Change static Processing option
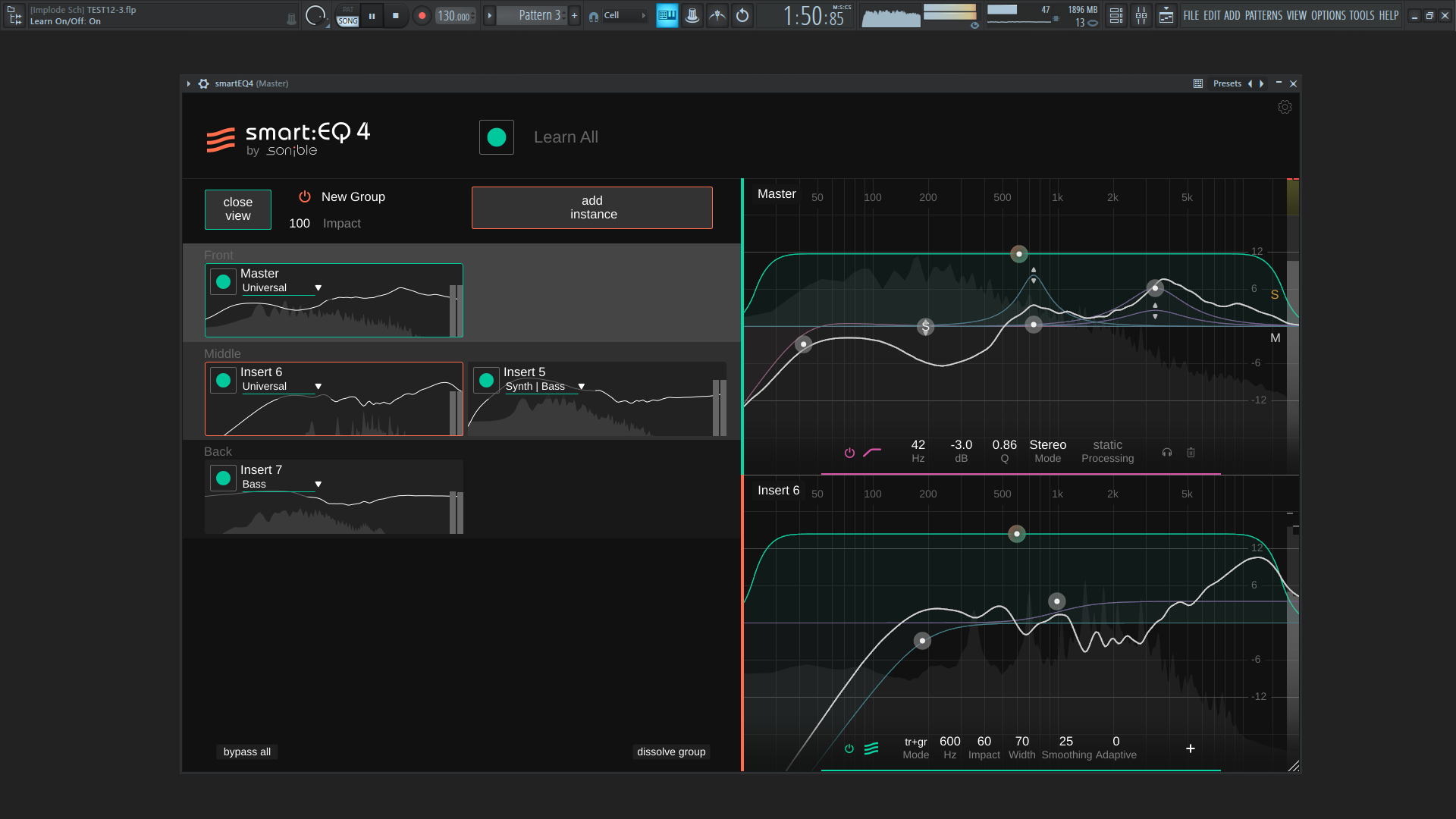The height and width of the screenshot is (819, 1456). tap(1108, 445)
